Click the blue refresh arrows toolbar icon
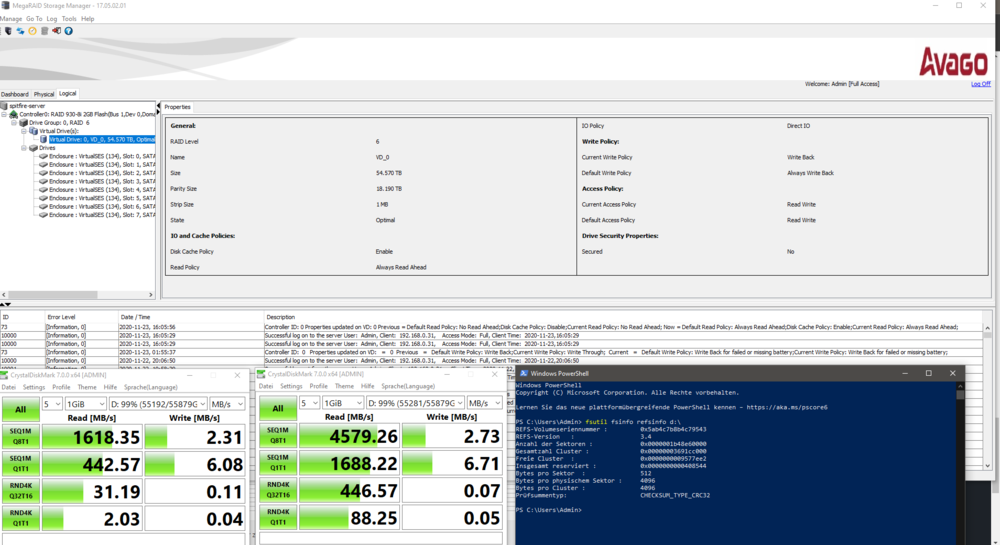The image size is (1000, 545). [x=20, y=31]
